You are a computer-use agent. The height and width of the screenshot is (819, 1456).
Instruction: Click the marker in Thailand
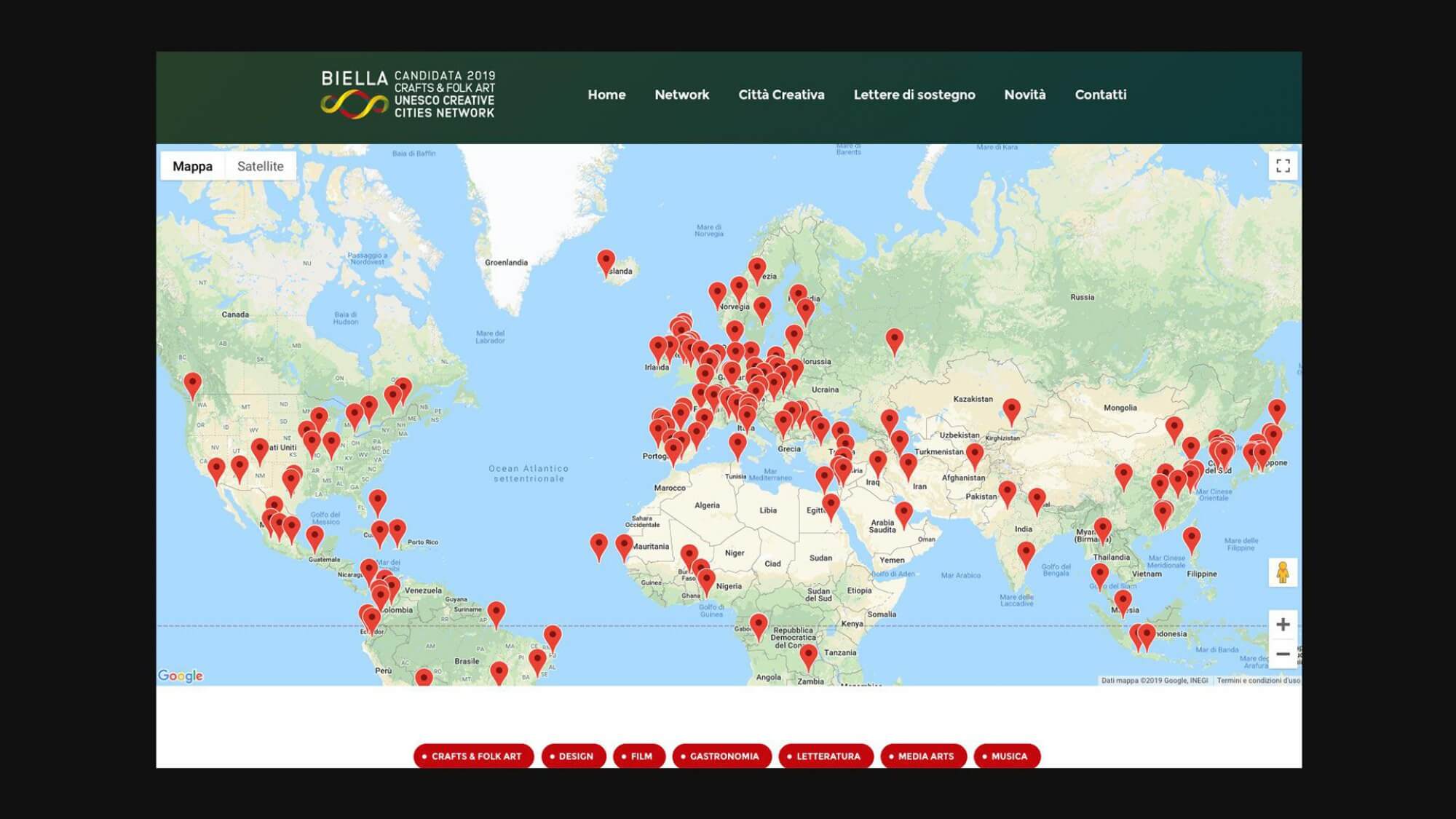1099,576
